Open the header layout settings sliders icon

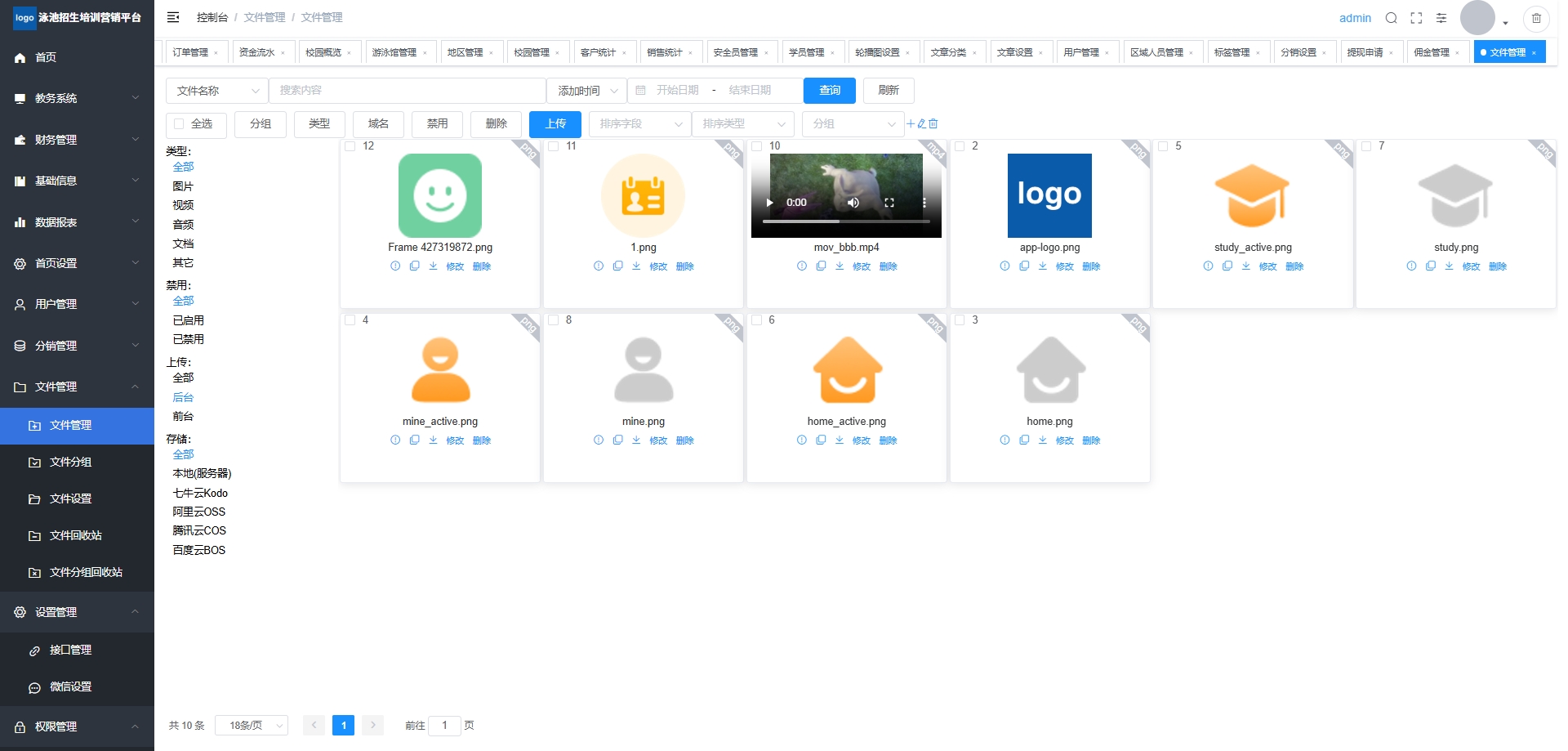pyautogui.click(x=1441, y=18)
